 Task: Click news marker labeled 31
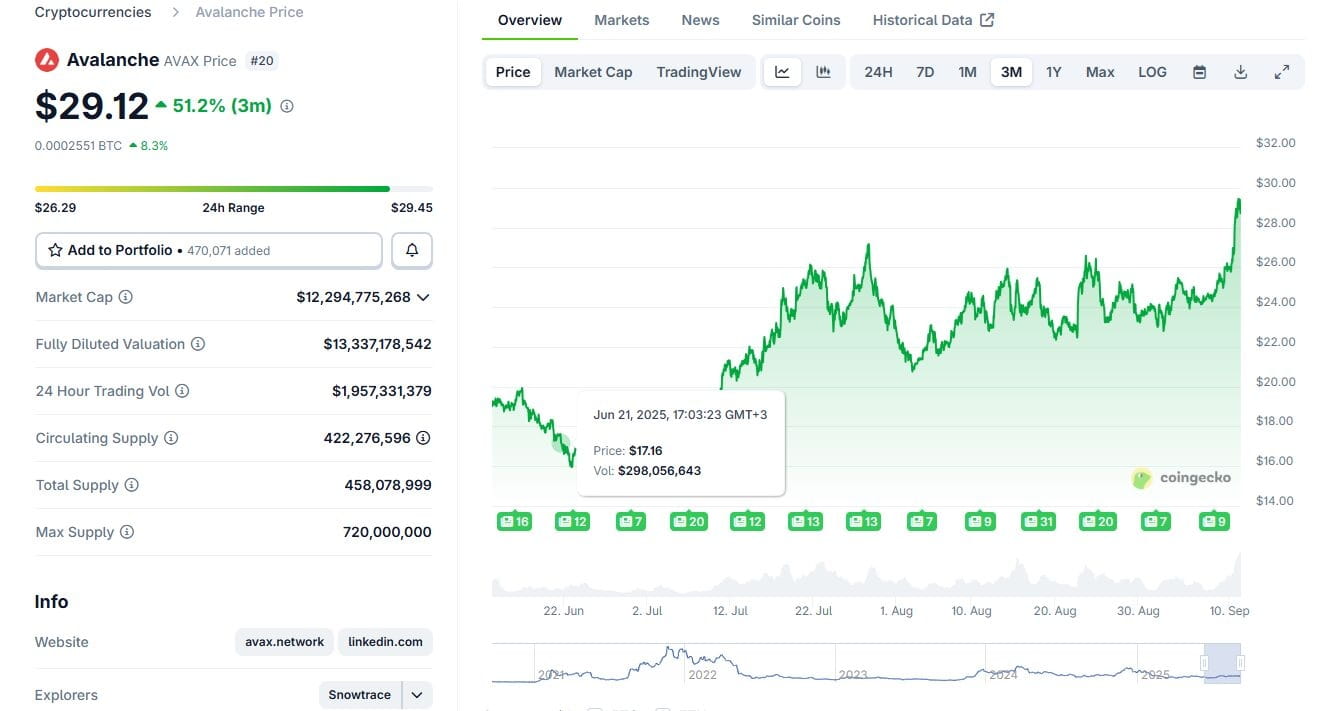1038,521
